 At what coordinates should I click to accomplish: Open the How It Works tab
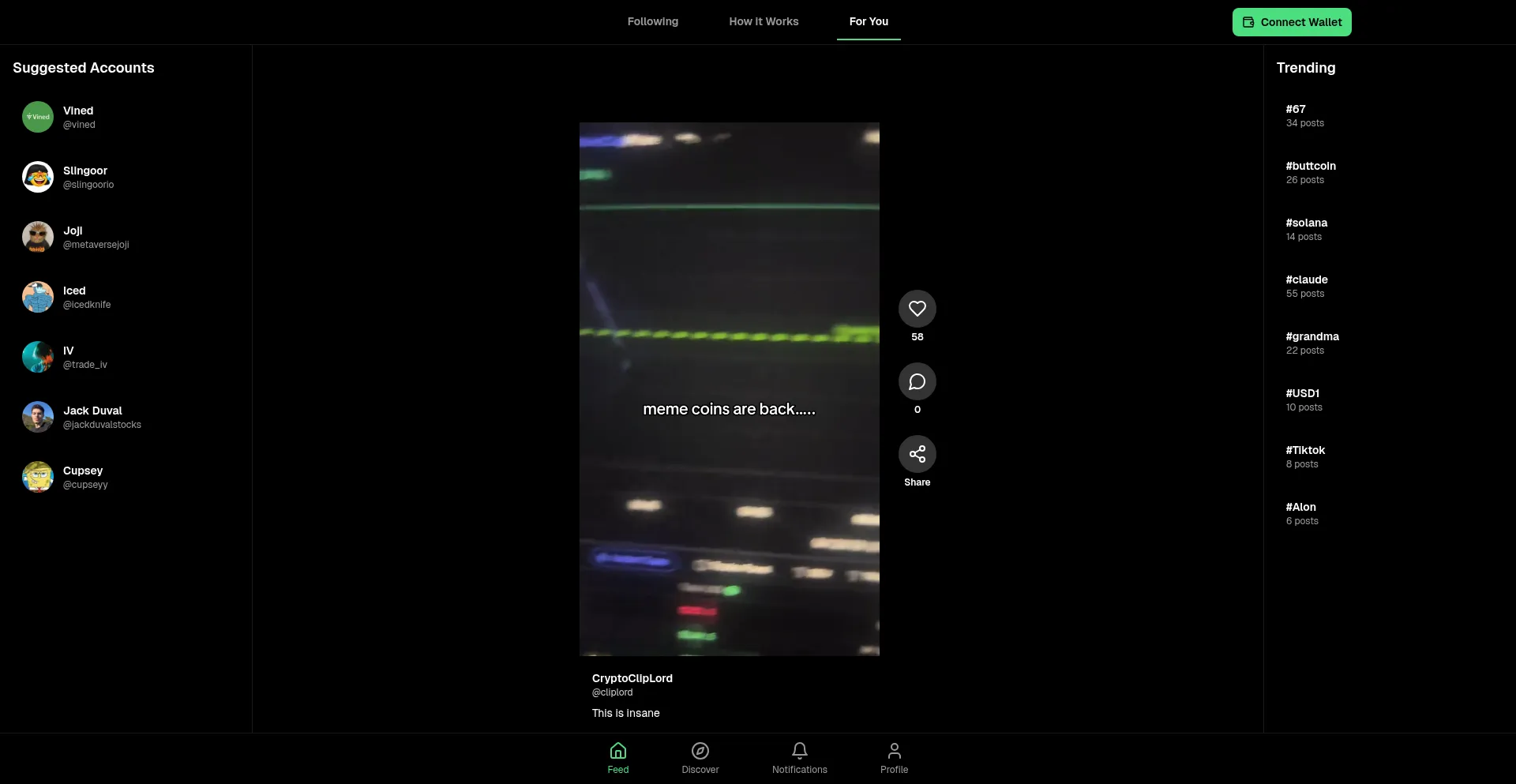(x=764, y=21)
